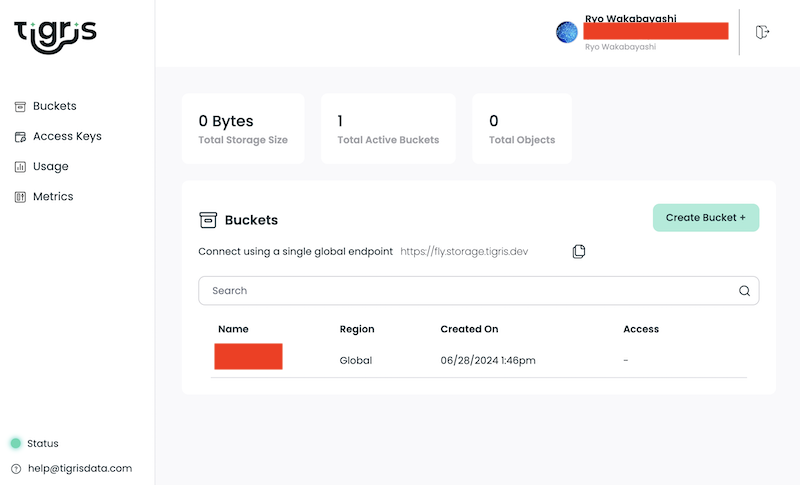The image size is (800, 485).
Task: Open Buckets in the sidebar
Action: click(x=55, y=106)
